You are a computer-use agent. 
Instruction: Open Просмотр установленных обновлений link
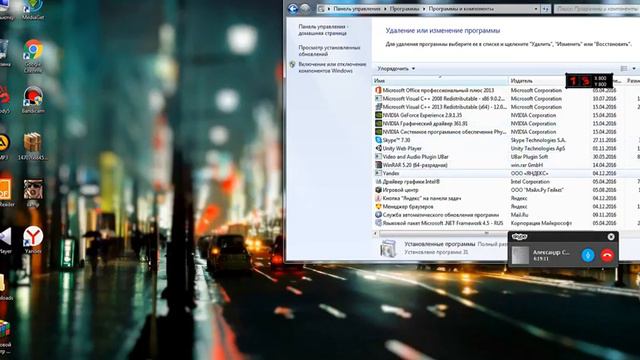(x=329, y=51)
